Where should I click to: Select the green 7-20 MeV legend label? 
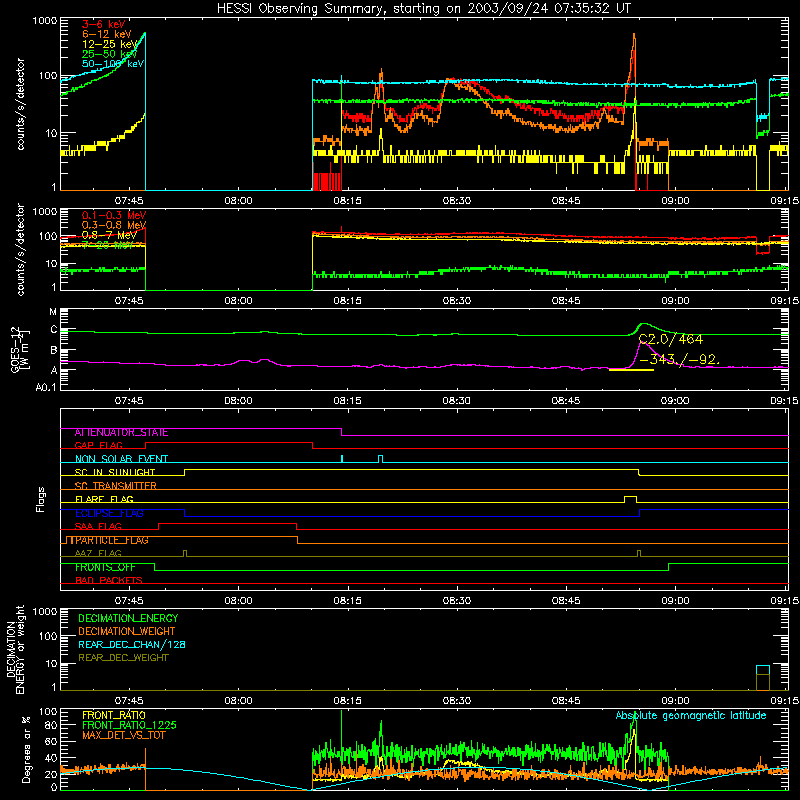click(108, 245)
